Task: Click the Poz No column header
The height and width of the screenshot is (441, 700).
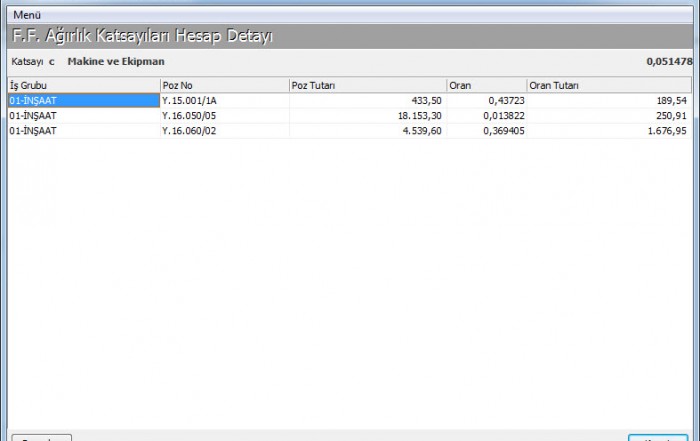Action: [x=224, y=86]
